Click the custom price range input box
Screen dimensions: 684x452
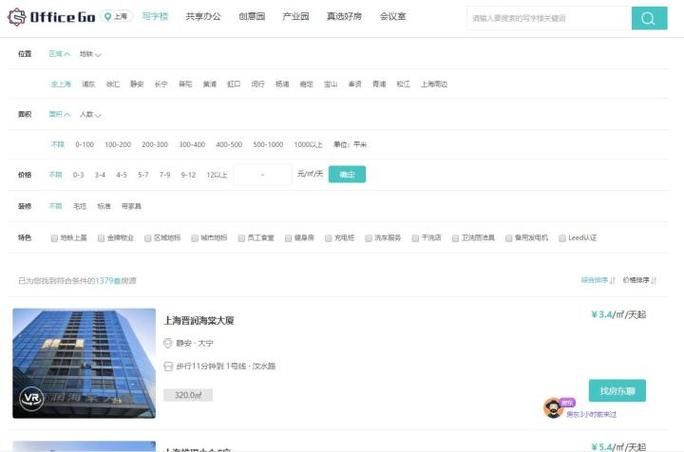point(263,175)
